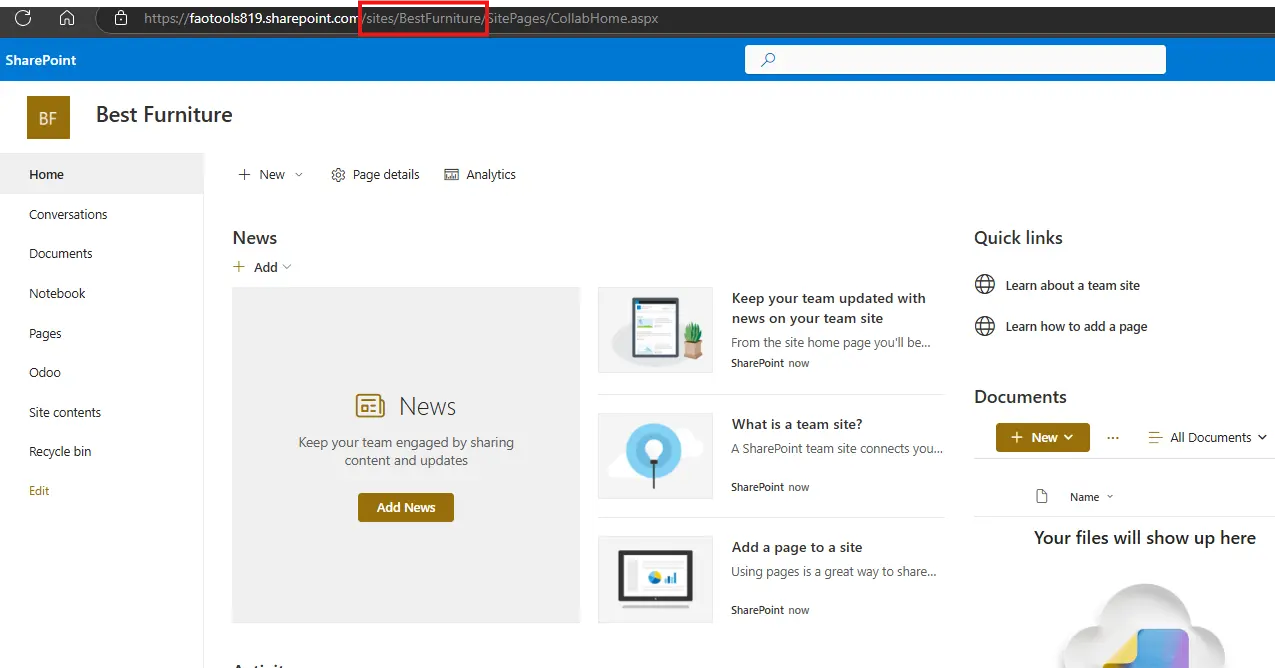1275x668 pixels.
Task: Click globe icon for Learn how to add a page
Action: tap(985, 326)
